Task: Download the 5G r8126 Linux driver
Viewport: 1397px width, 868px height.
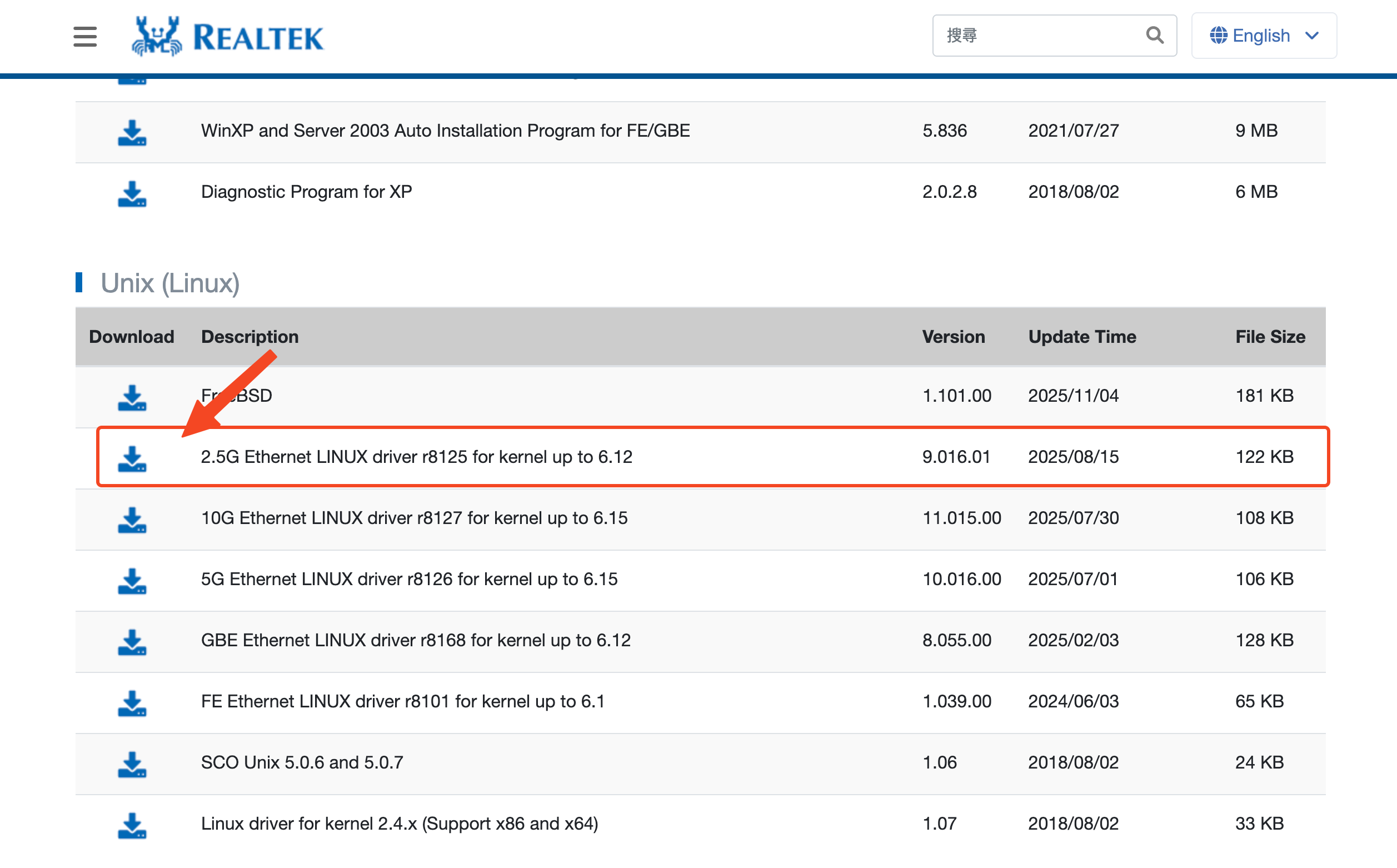Action: (x=132, y=580)
